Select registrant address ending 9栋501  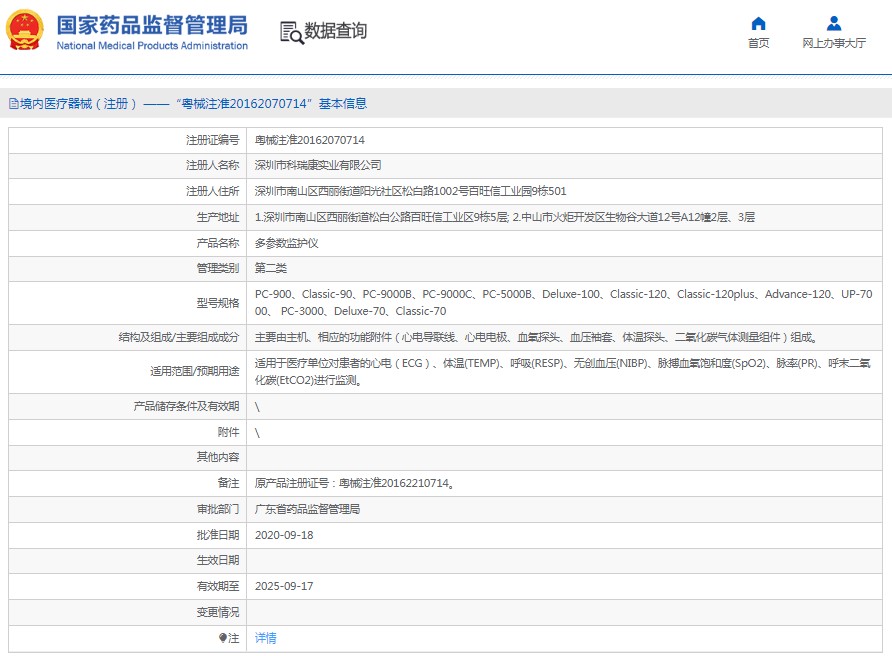click(x=411, y=191)
